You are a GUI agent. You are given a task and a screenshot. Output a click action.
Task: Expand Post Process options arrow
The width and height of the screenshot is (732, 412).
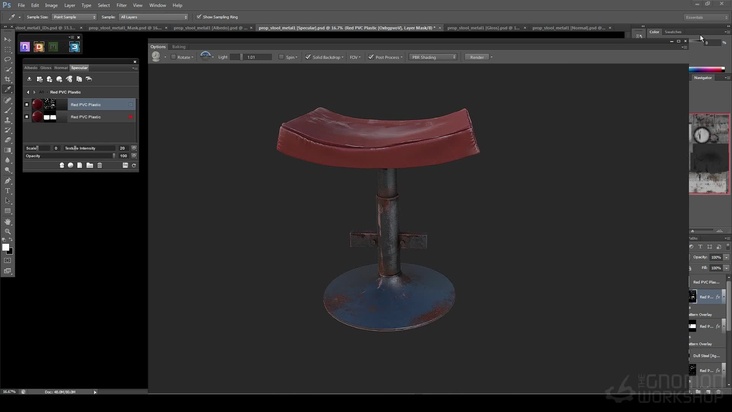(x=401, y=57)
